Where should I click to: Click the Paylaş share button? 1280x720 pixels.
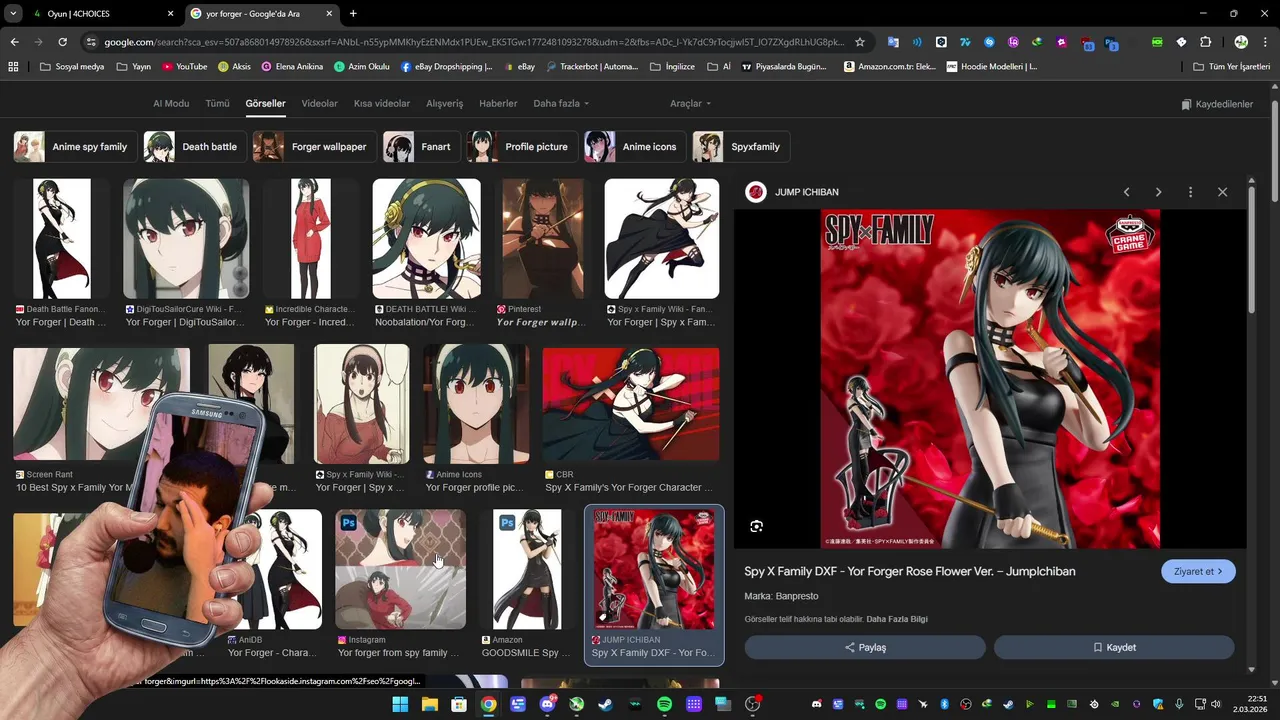point(865,647)
